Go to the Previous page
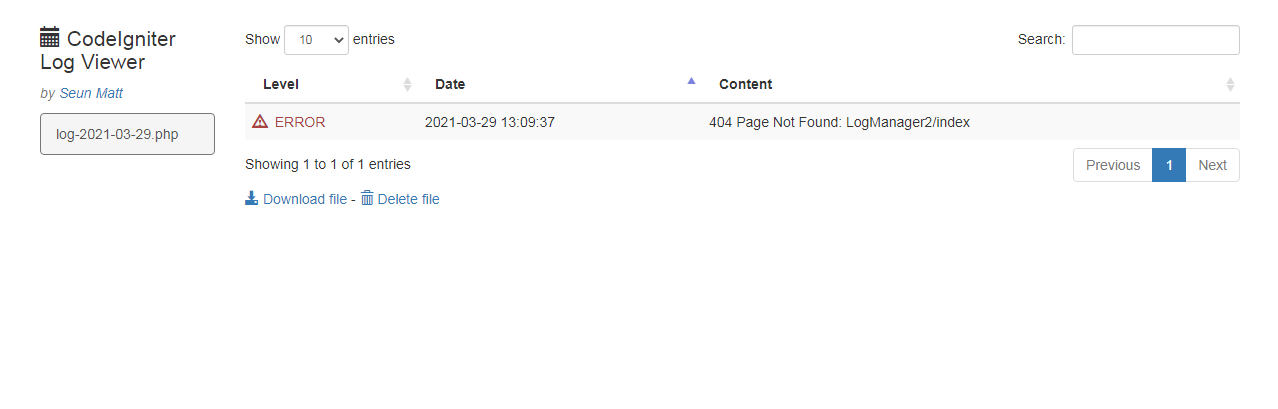This screenshot has width=1278, height=409. point(1112,165)
